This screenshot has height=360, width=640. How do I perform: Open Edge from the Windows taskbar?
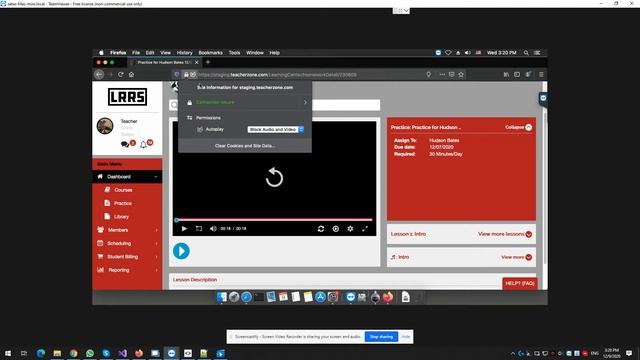coord(41,353)
